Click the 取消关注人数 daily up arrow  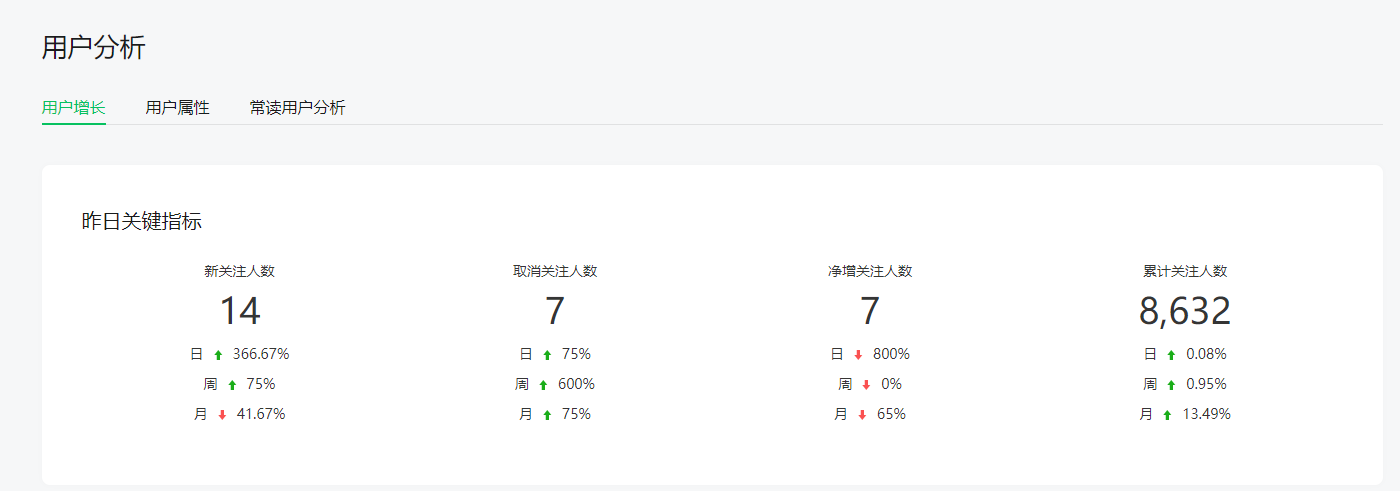547,355
